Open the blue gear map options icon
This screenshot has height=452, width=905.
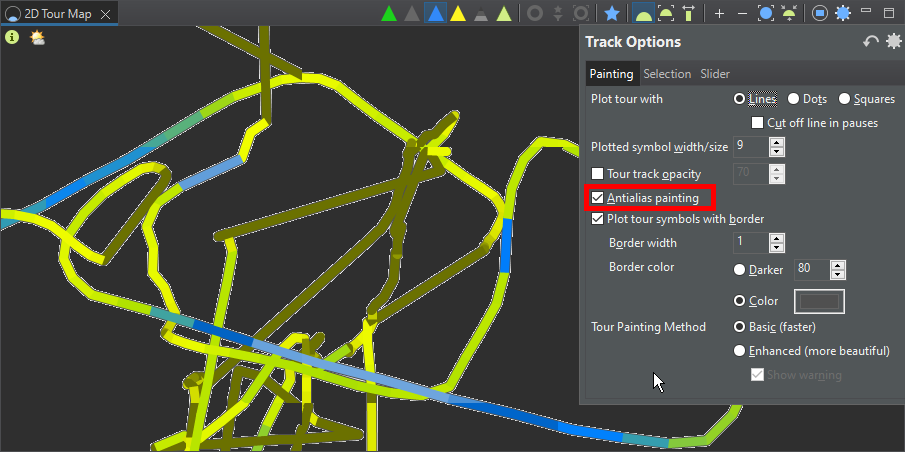843,13
